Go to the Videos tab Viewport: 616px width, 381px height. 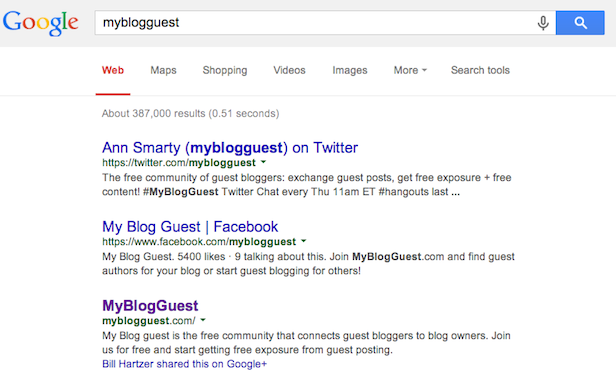click(289, 70)
